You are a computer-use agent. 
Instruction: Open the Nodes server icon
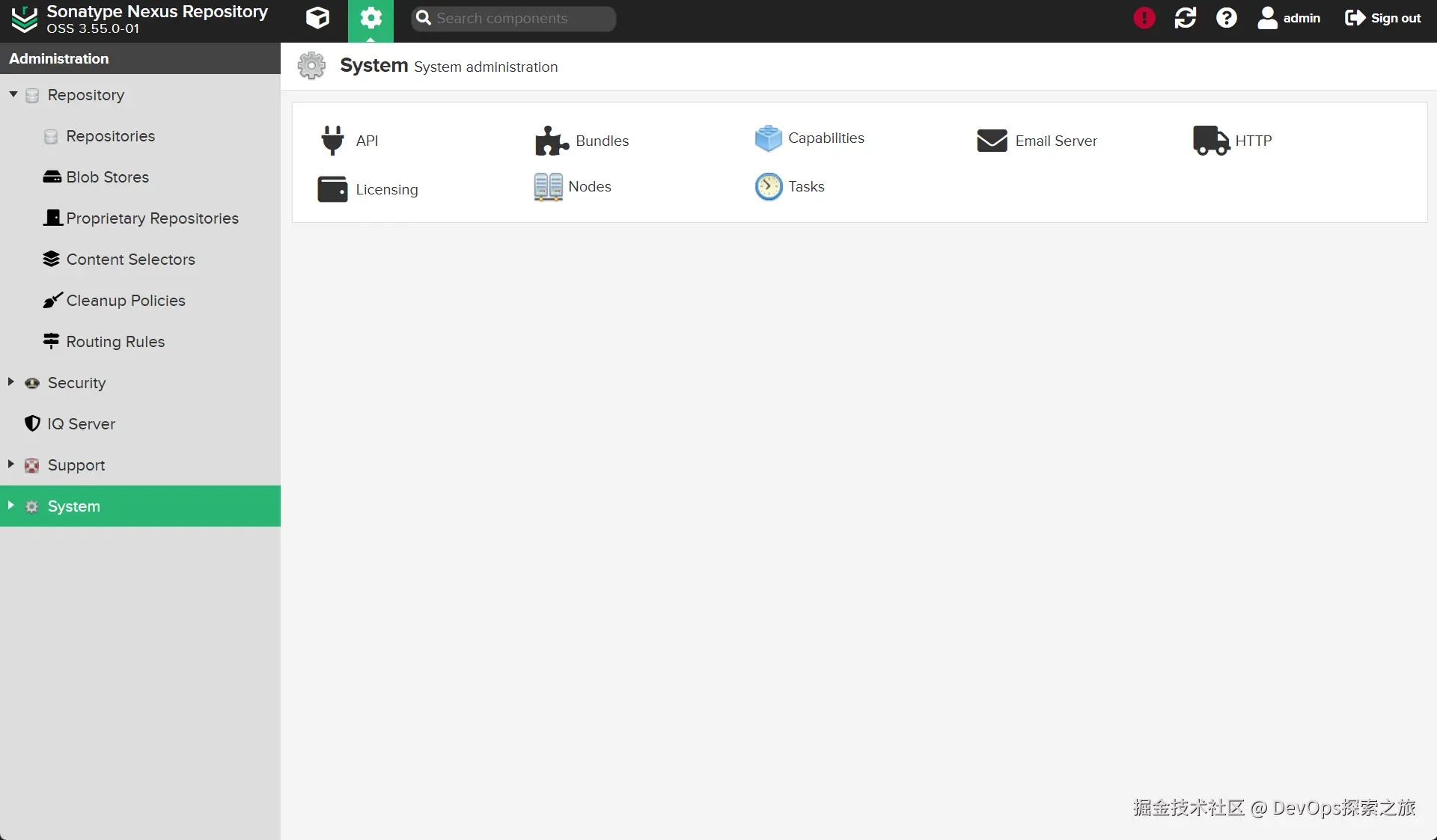[548, 187]
